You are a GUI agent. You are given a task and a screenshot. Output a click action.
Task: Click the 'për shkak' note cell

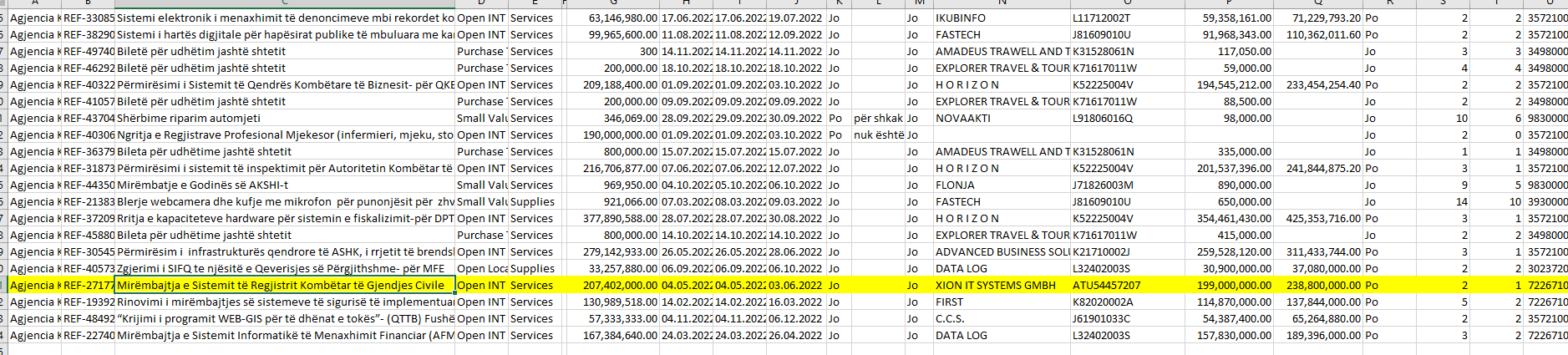coord(877,119)
